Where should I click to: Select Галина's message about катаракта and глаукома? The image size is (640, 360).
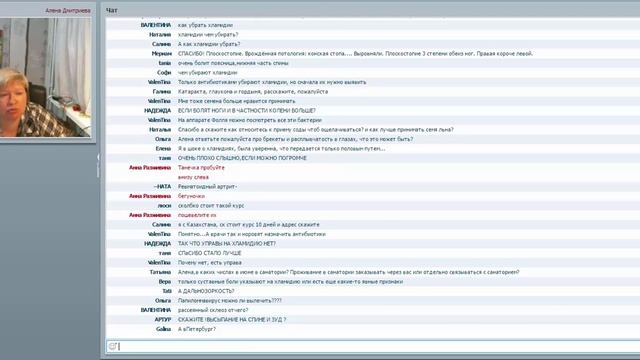253,92
